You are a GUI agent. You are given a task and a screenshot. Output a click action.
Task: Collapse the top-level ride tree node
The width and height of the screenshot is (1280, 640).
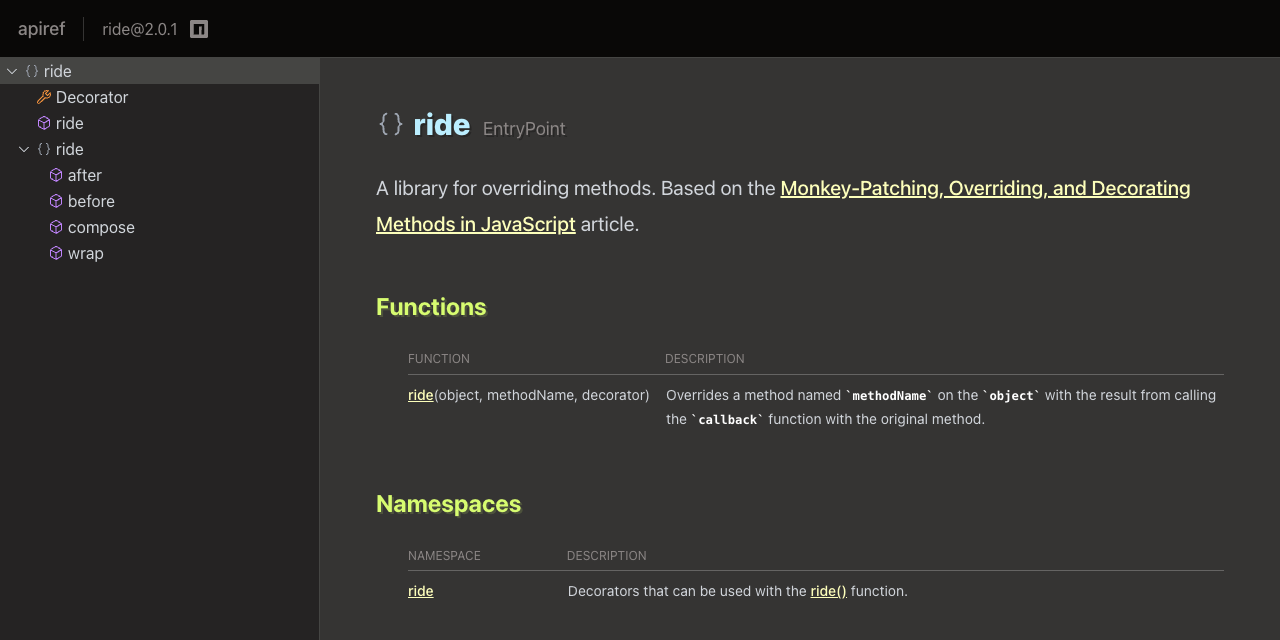12,71
